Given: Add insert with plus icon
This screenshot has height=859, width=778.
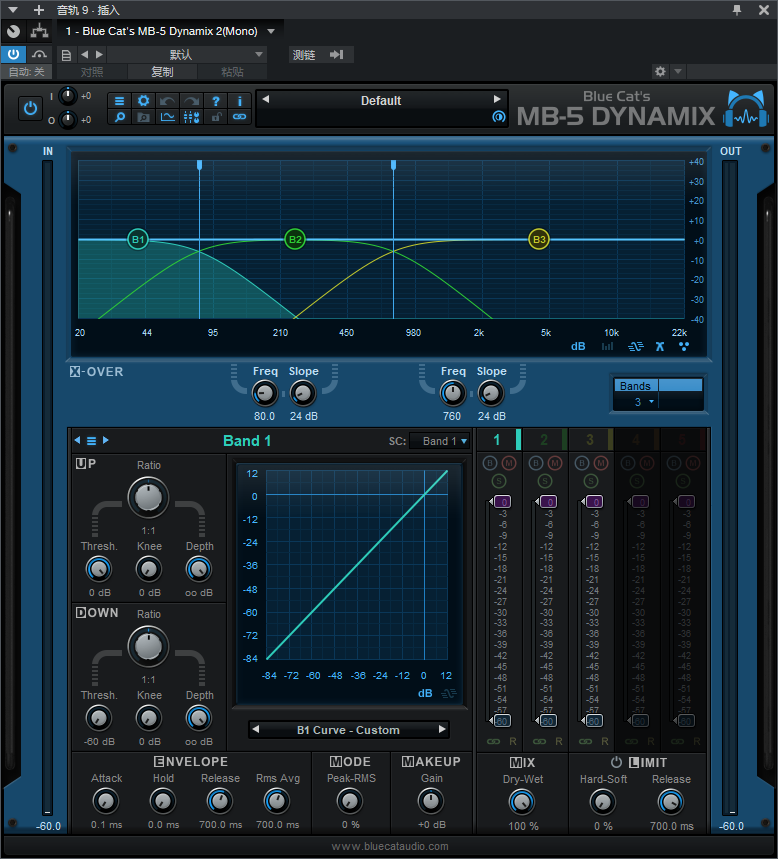Looking at the screenshot, I should coord(39,10).
